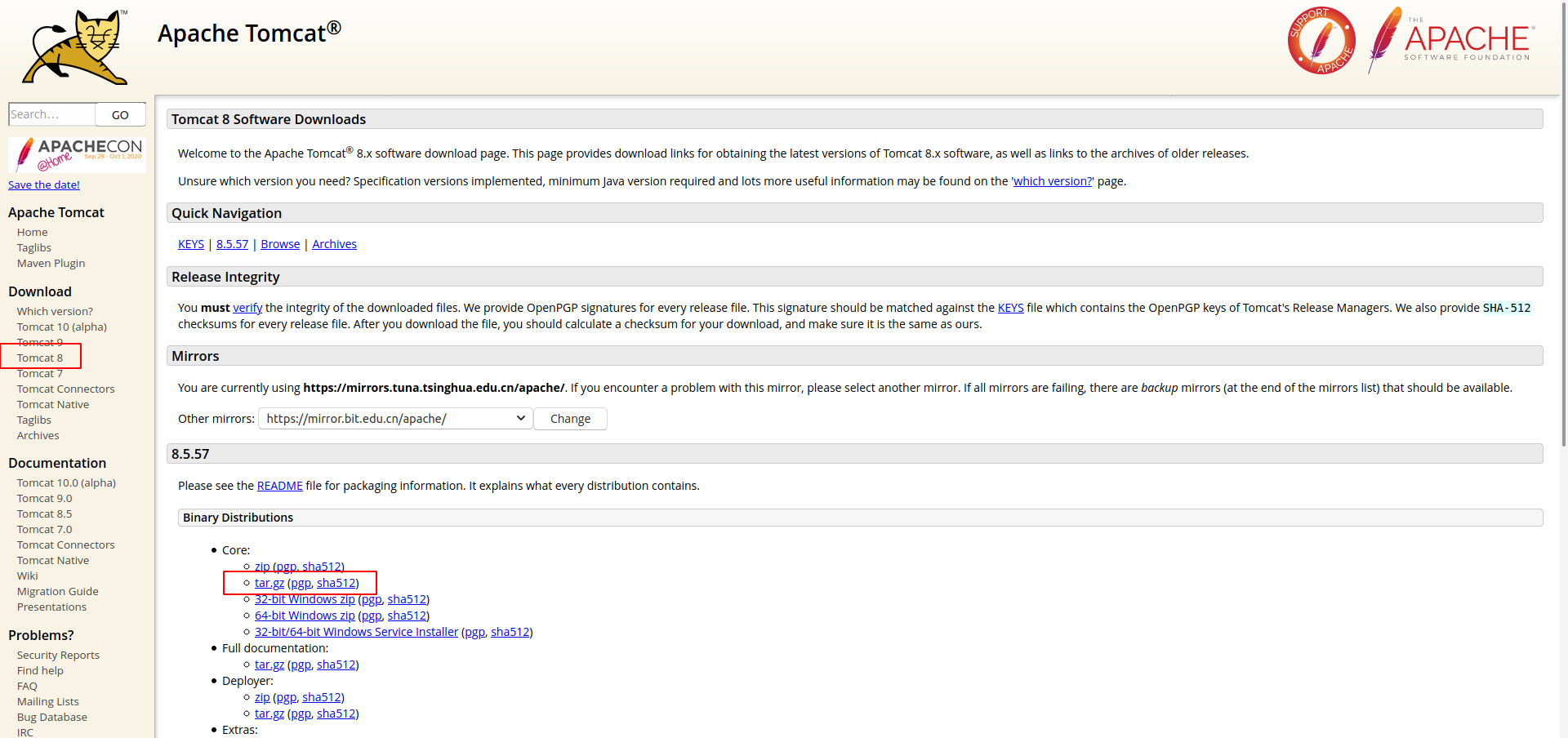Open Maven Plugin in the sidebar

click(x=51, y=263)
